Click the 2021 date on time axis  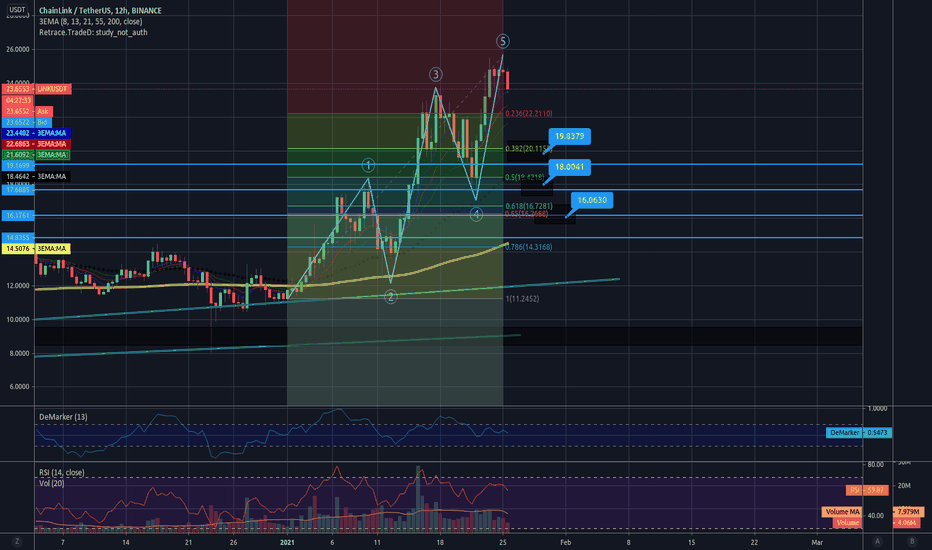287,542
